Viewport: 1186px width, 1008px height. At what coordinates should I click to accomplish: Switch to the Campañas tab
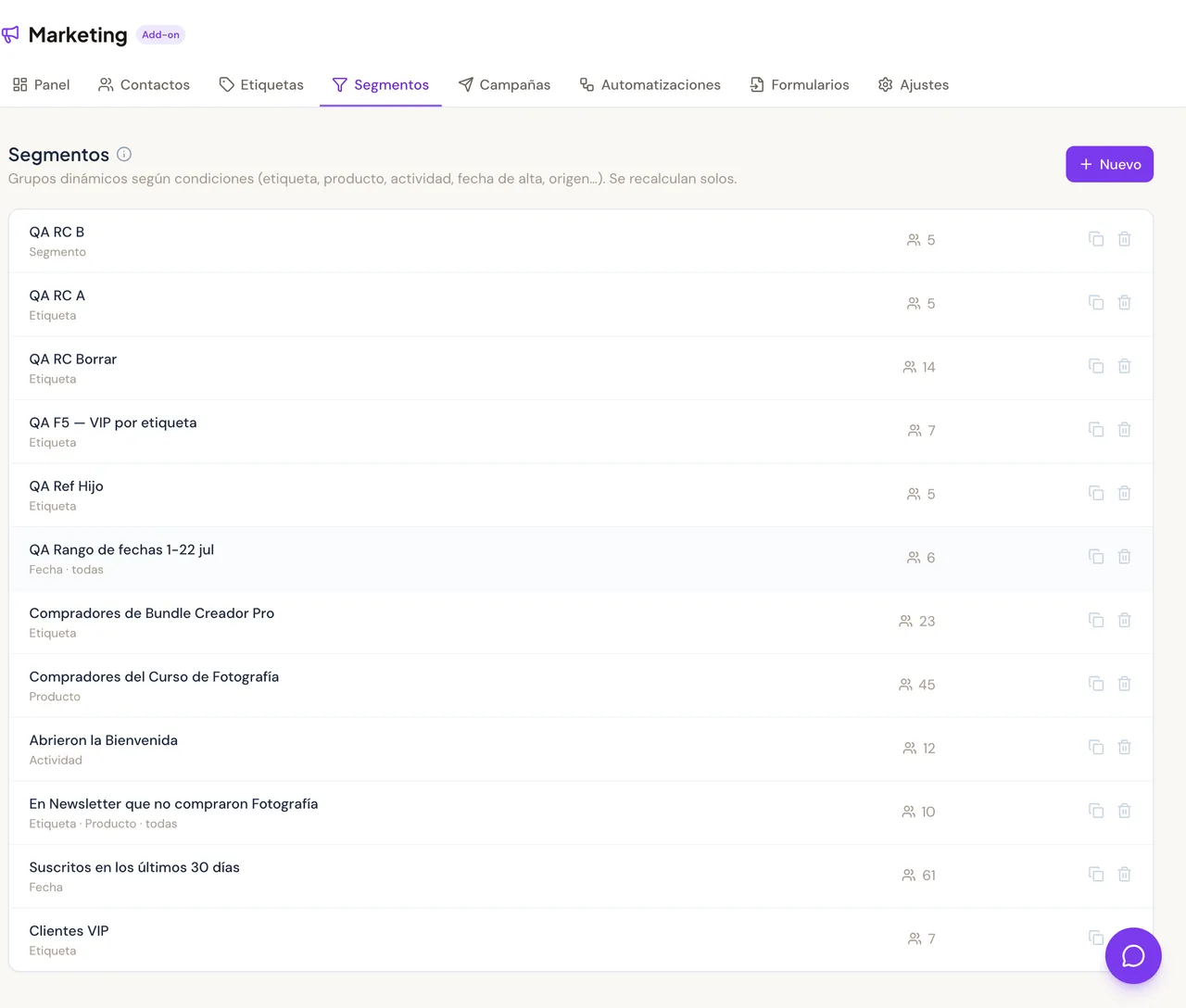tap(504, 84)
